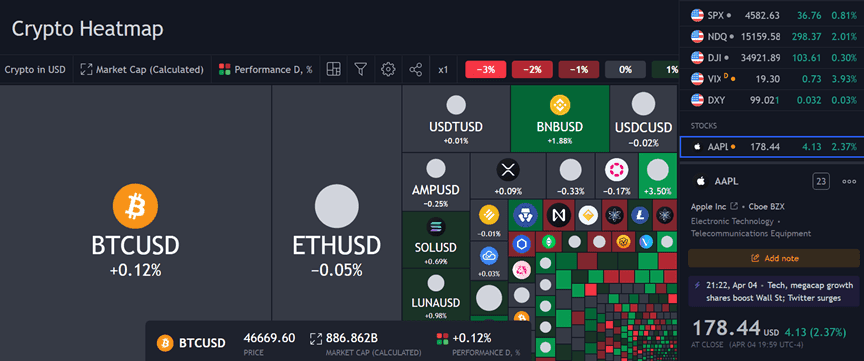Click the LUNAUSD heatmap tile
Image resolution: width=864 pixels, height=361 pixels.
click(435, 296)
